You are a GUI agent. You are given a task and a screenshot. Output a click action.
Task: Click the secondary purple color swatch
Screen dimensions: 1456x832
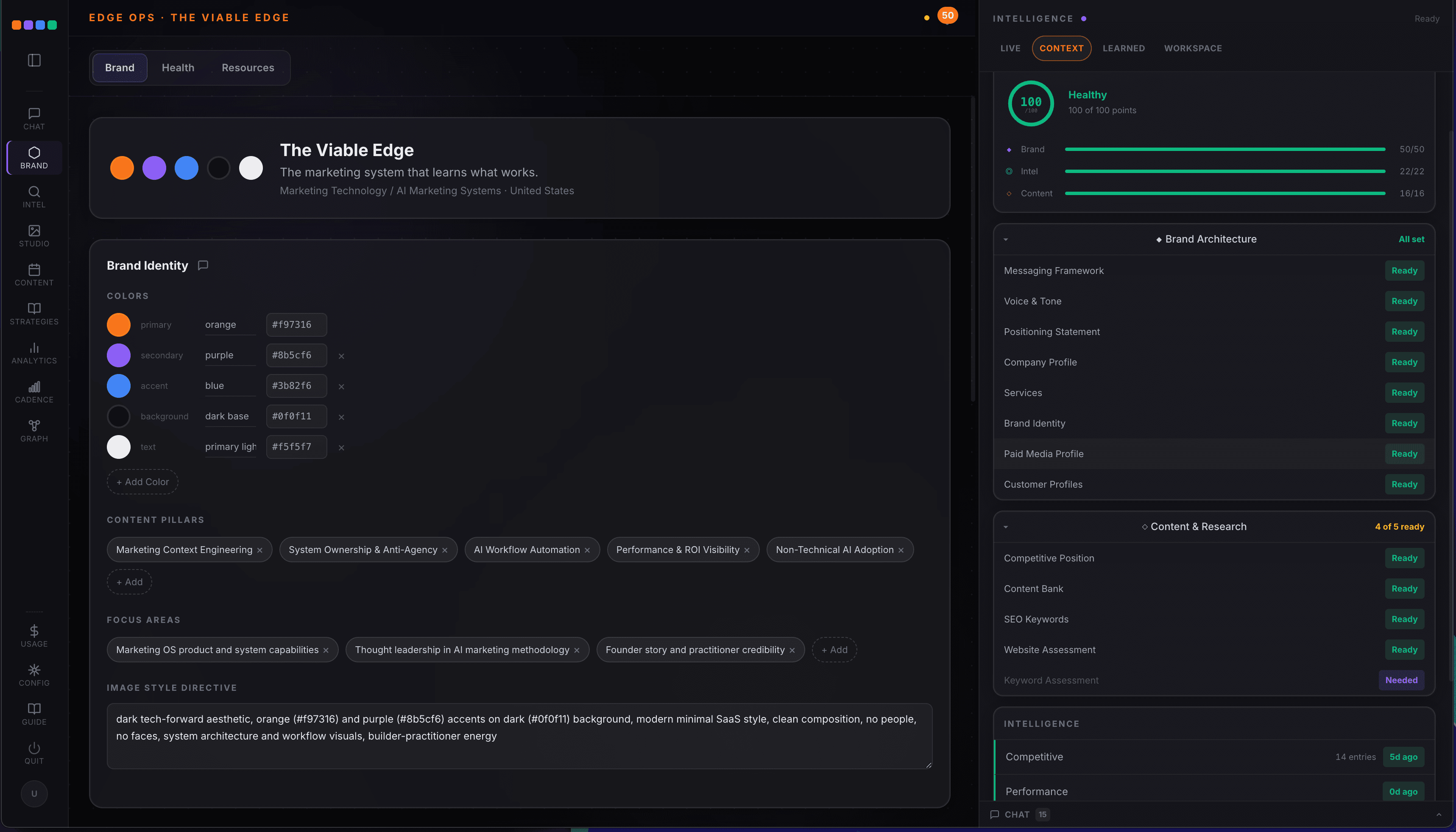coord(119,355)
